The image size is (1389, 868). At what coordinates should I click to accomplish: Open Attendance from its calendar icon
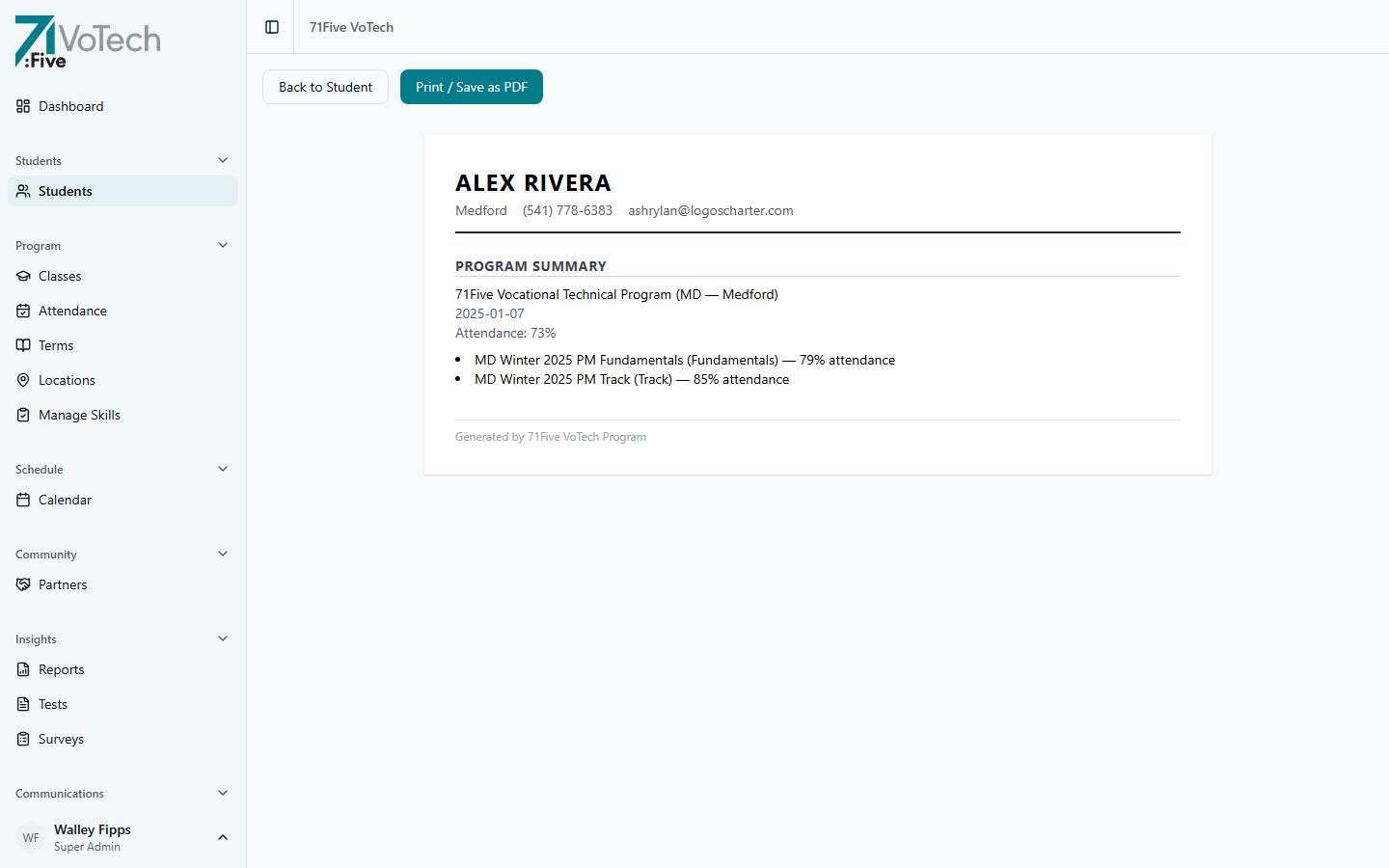22,311
